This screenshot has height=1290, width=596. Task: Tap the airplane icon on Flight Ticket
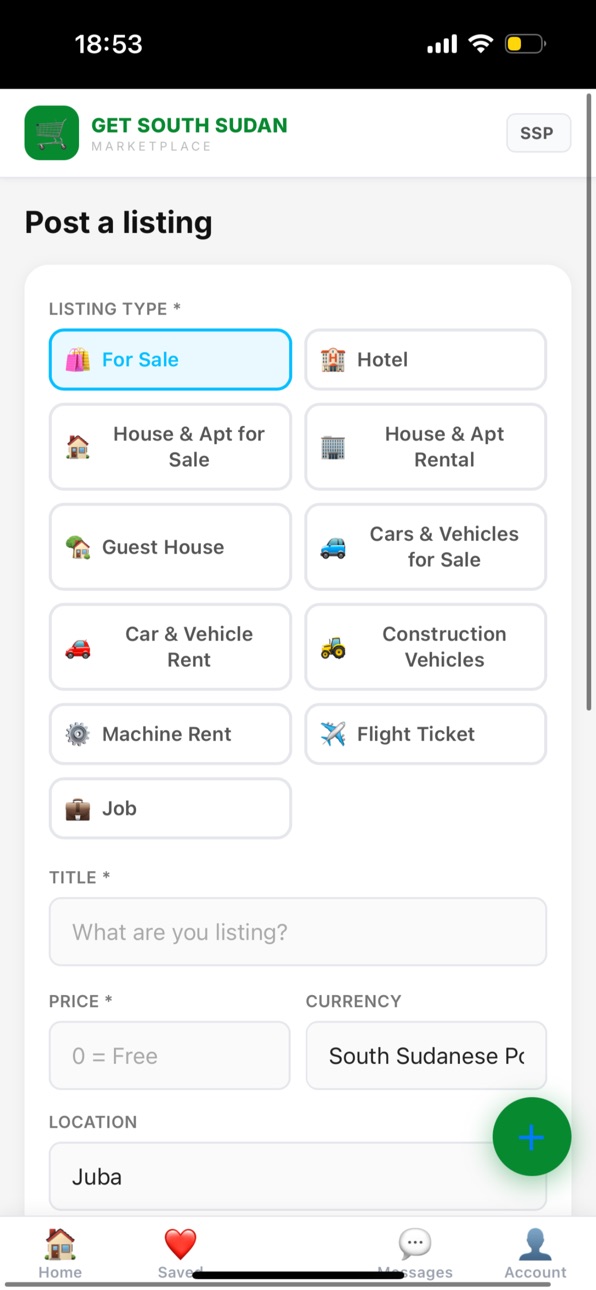coord(333,734)
